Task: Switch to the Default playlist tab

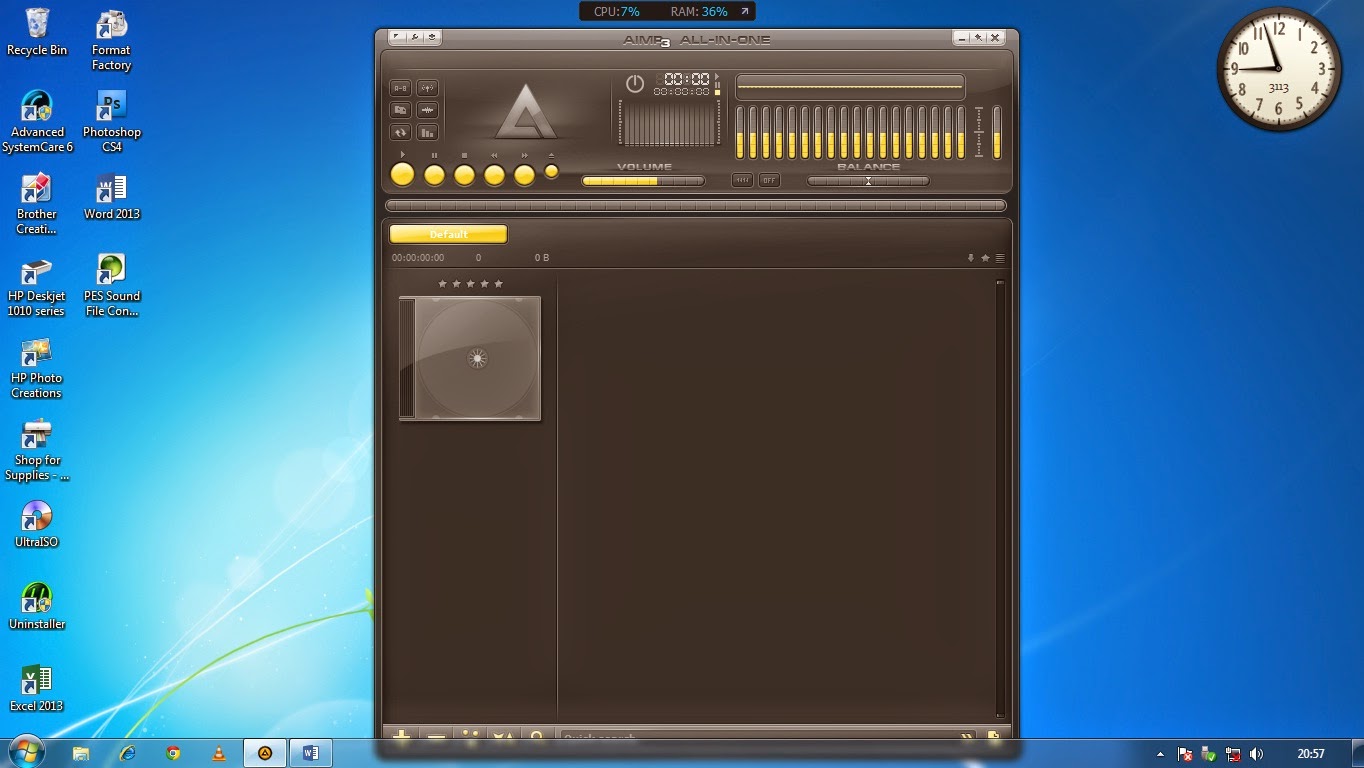Action: [x=447, y=233]
